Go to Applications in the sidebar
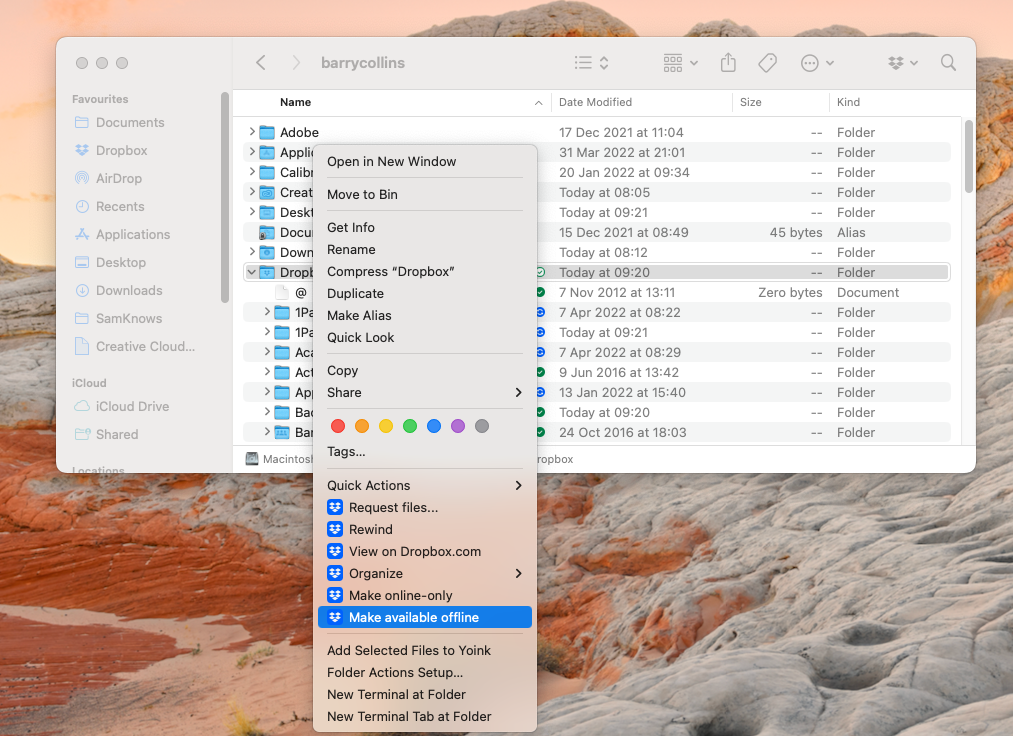Viewport: 1013px width, 736px height. coord(132,235)
